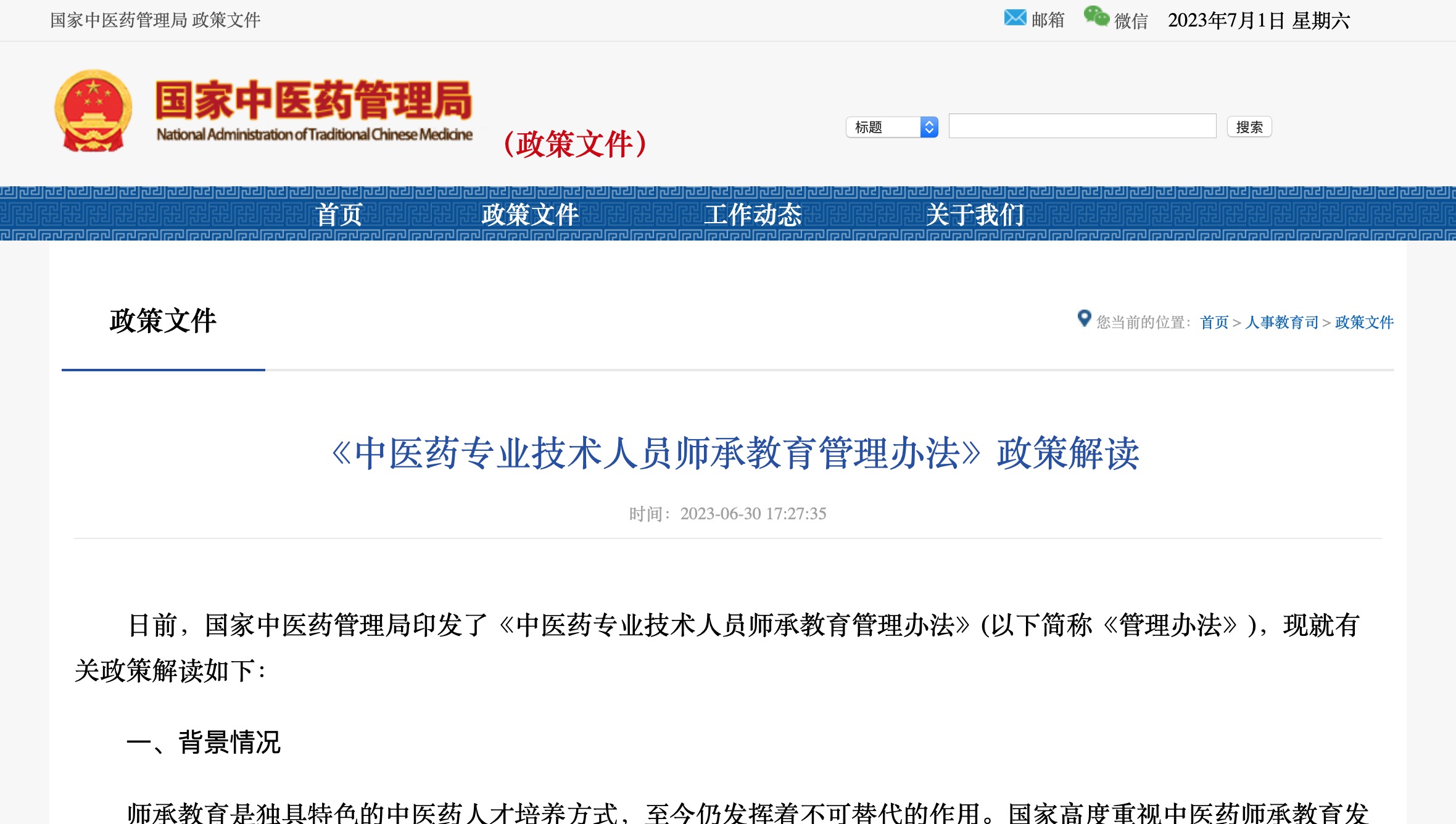1456x824 pixels.
Task: Click the date 2023年7月1日 星期六
Action: (1259, 20)
